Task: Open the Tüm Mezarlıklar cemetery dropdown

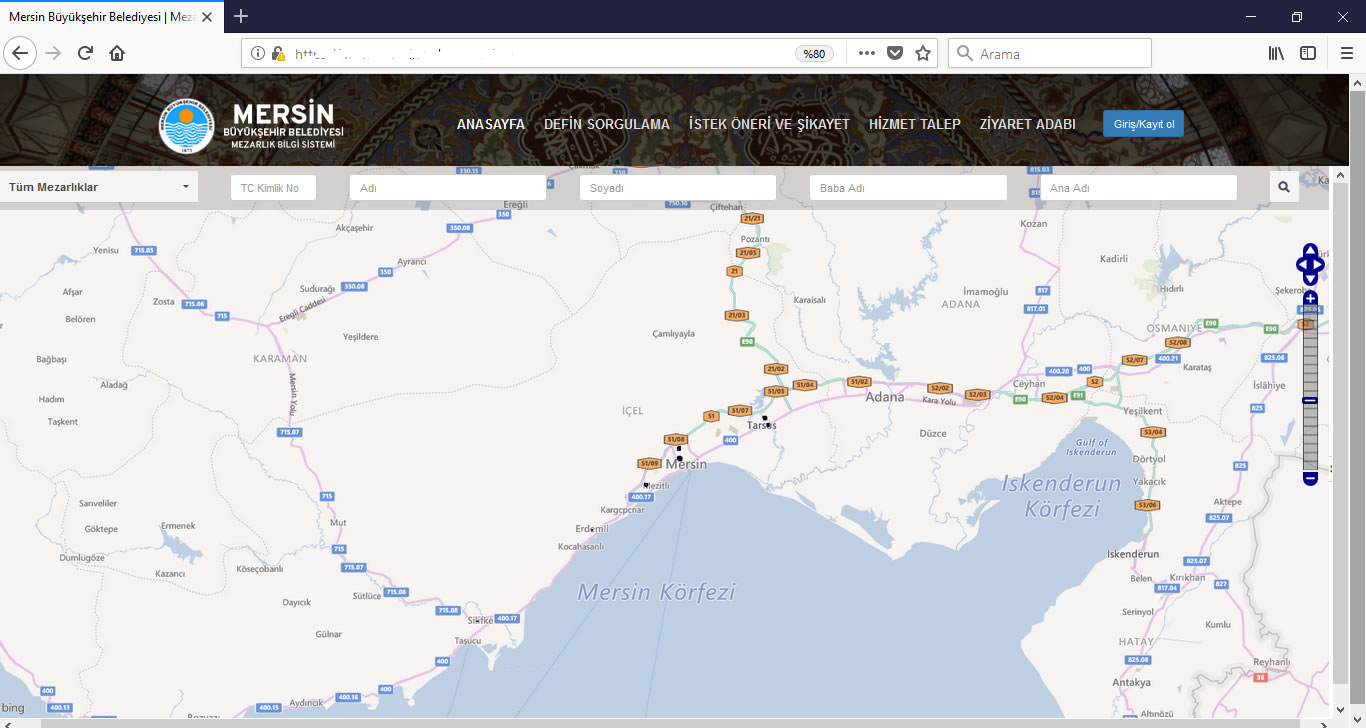Action: tap(99, 187)
